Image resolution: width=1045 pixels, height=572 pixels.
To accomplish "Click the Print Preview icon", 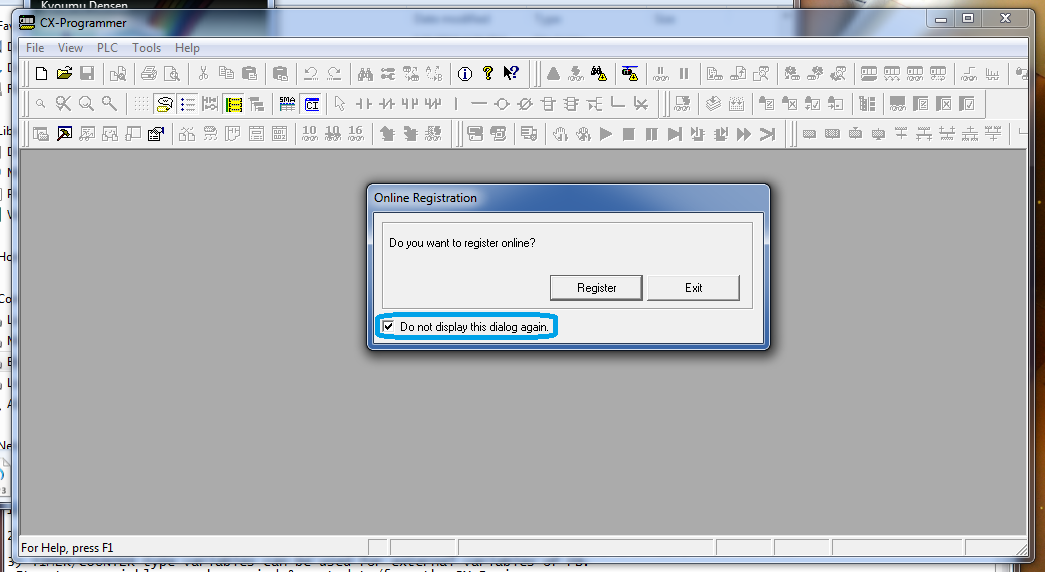I will pyautogui.click(x=171, y=73).
